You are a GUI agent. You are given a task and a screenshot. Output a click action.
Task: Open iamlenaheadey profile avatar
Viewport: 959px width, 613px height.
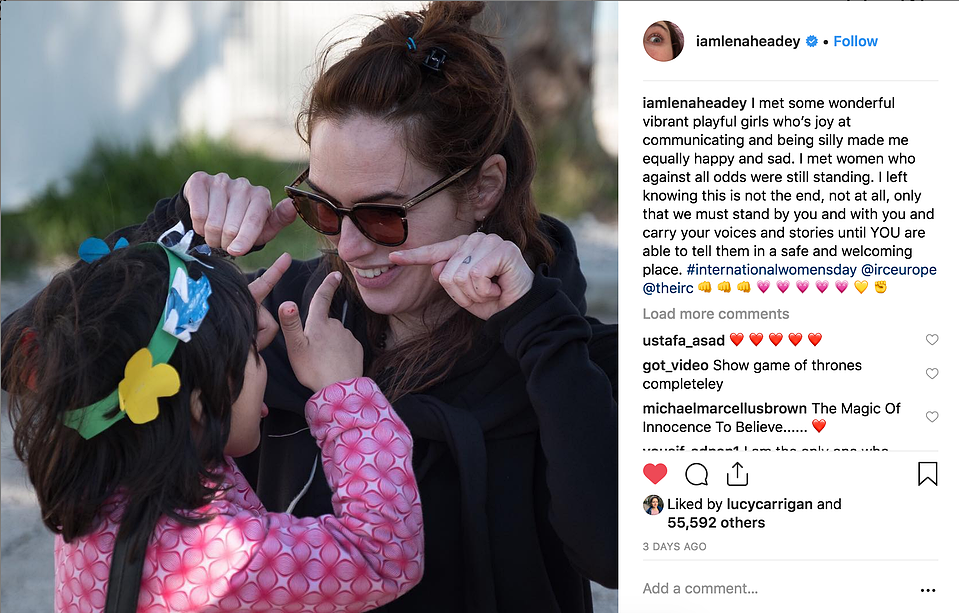(x=663, y=41)
